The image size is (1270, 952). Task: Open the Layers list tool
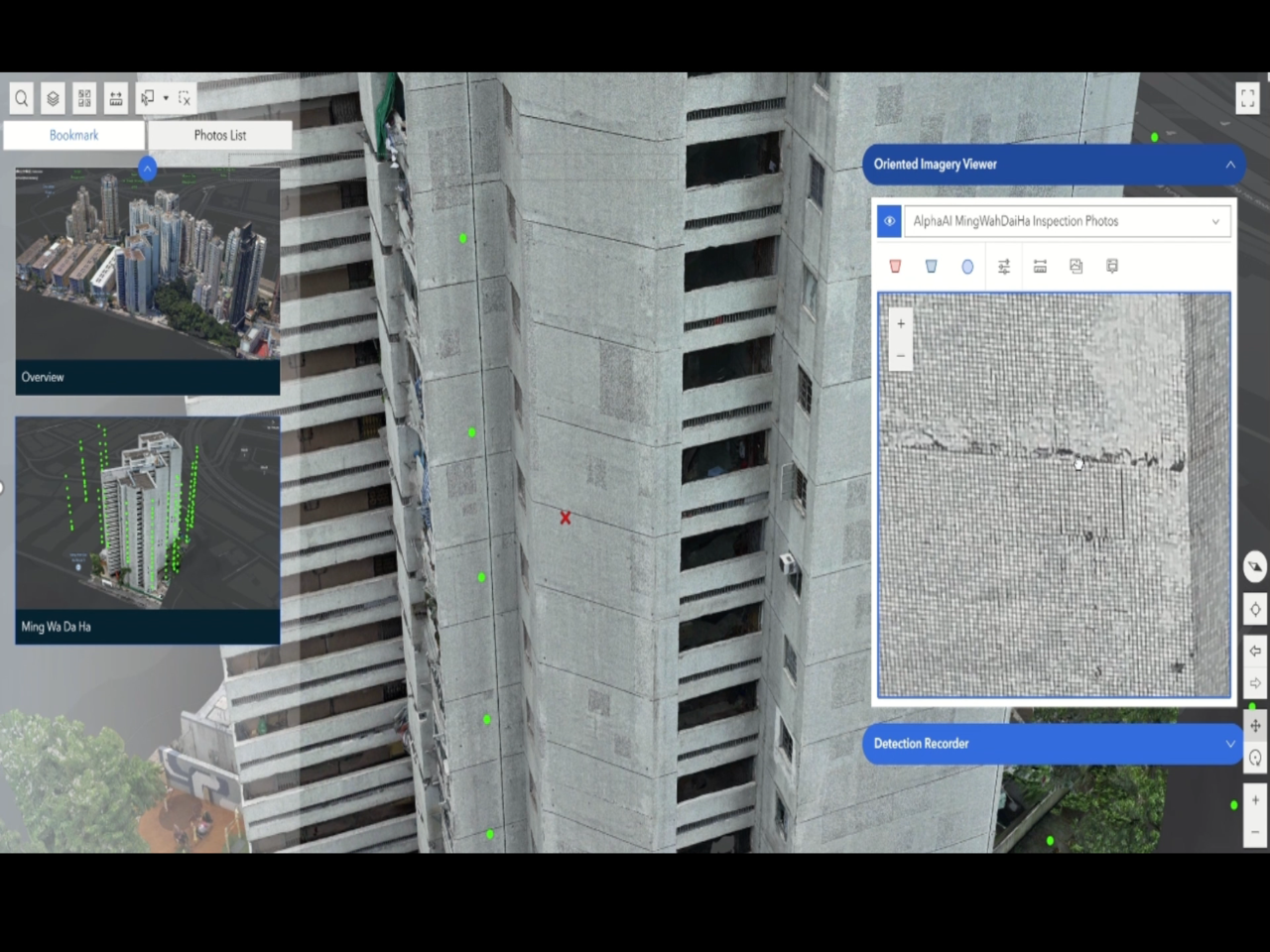(x=54, y=98)
